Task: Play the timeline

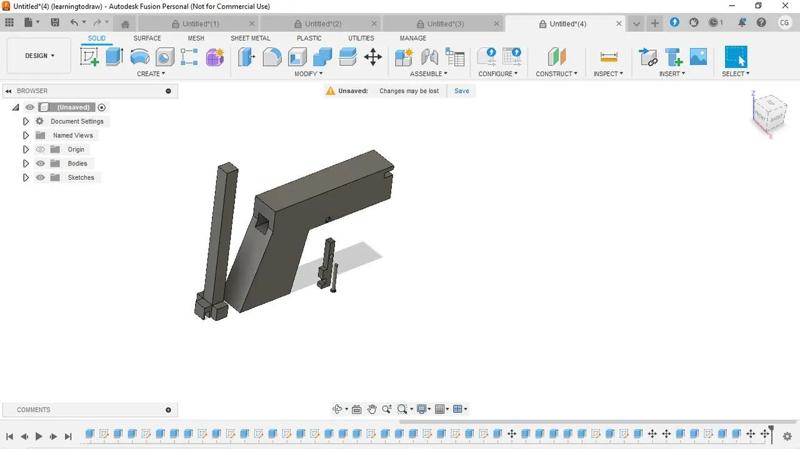Action: (x=39, y=437)
